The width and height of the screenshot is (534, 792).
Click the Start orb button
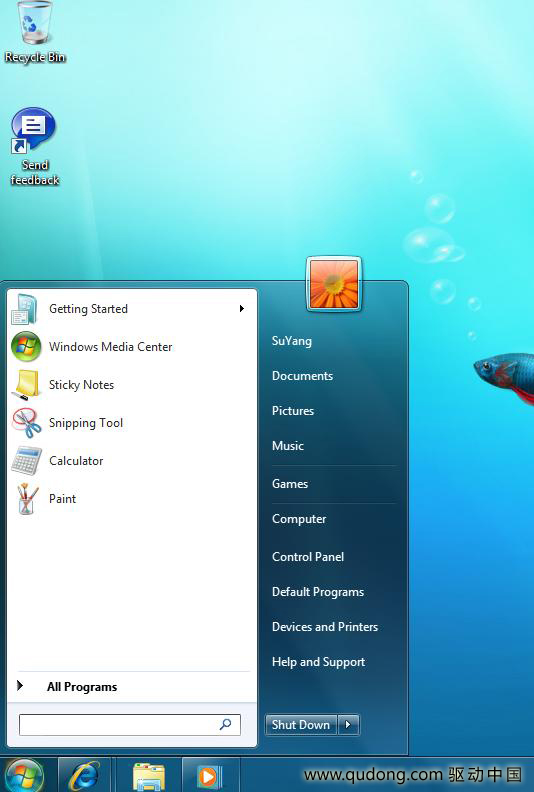click(x=23, y=775)
